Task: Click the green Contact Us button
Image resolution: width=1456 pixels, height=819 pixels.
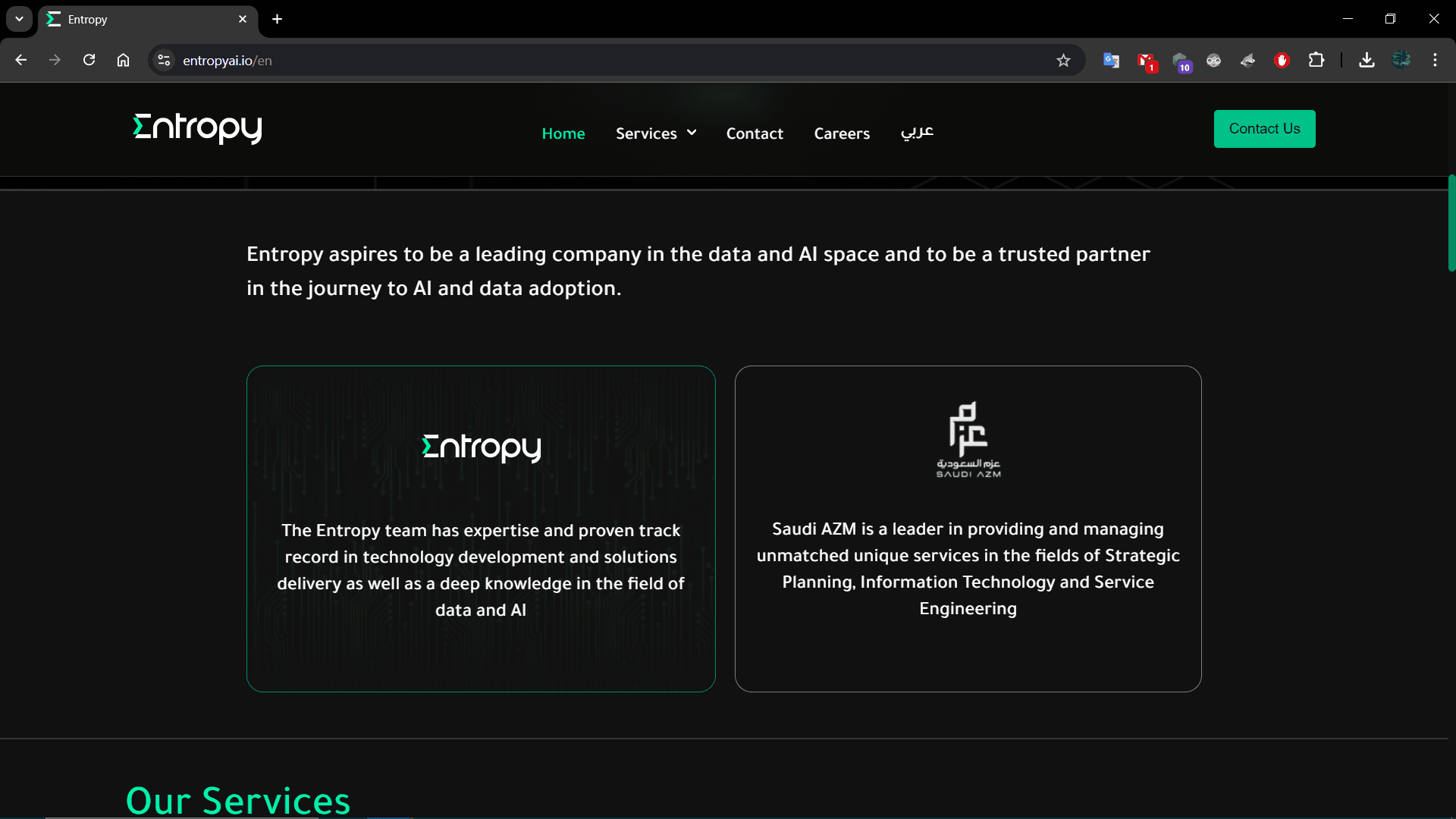Action: (x=1264, y=129)
